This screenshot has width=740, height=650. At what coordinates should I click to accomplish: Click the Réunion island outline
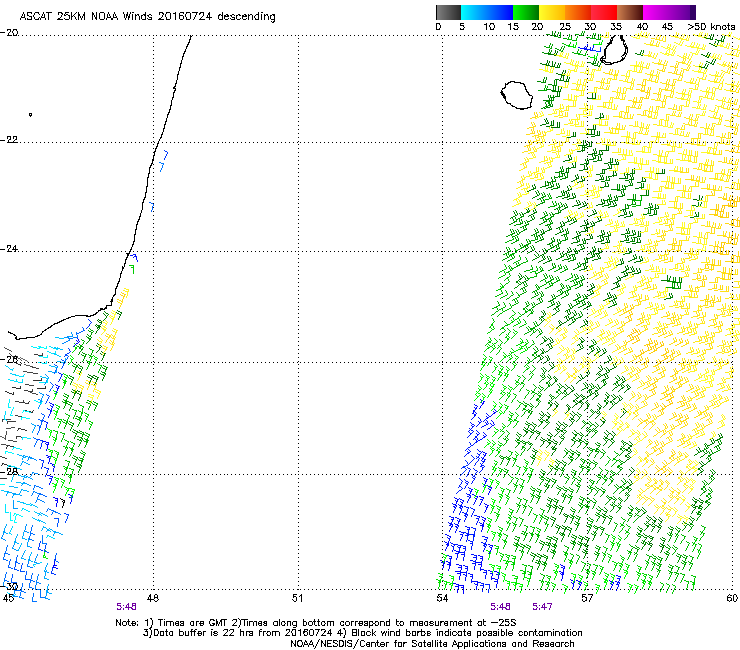[x=516, y=95]
